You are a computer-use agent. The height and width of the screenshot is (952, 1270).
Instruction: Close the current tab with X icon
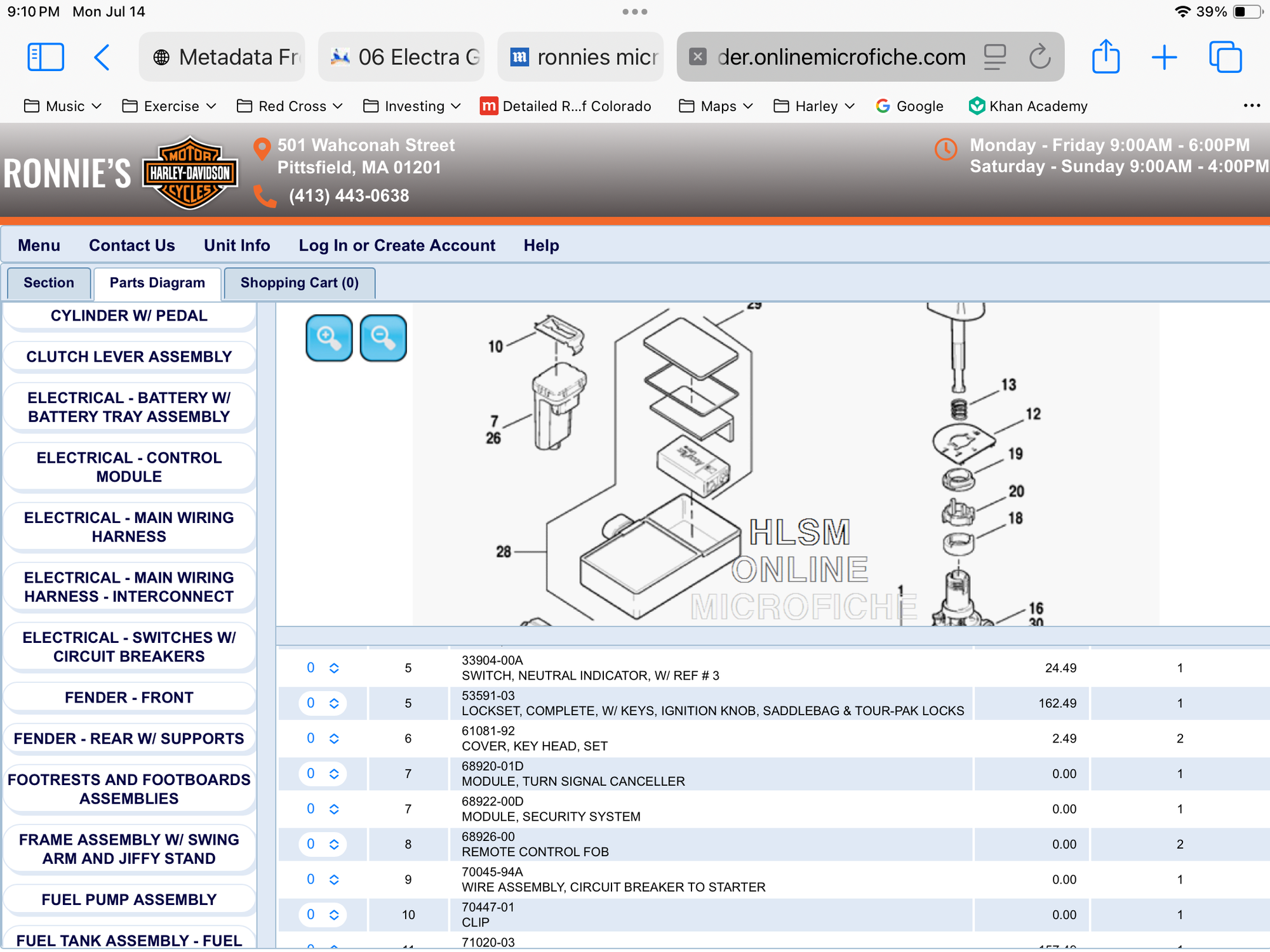[697, 57]
